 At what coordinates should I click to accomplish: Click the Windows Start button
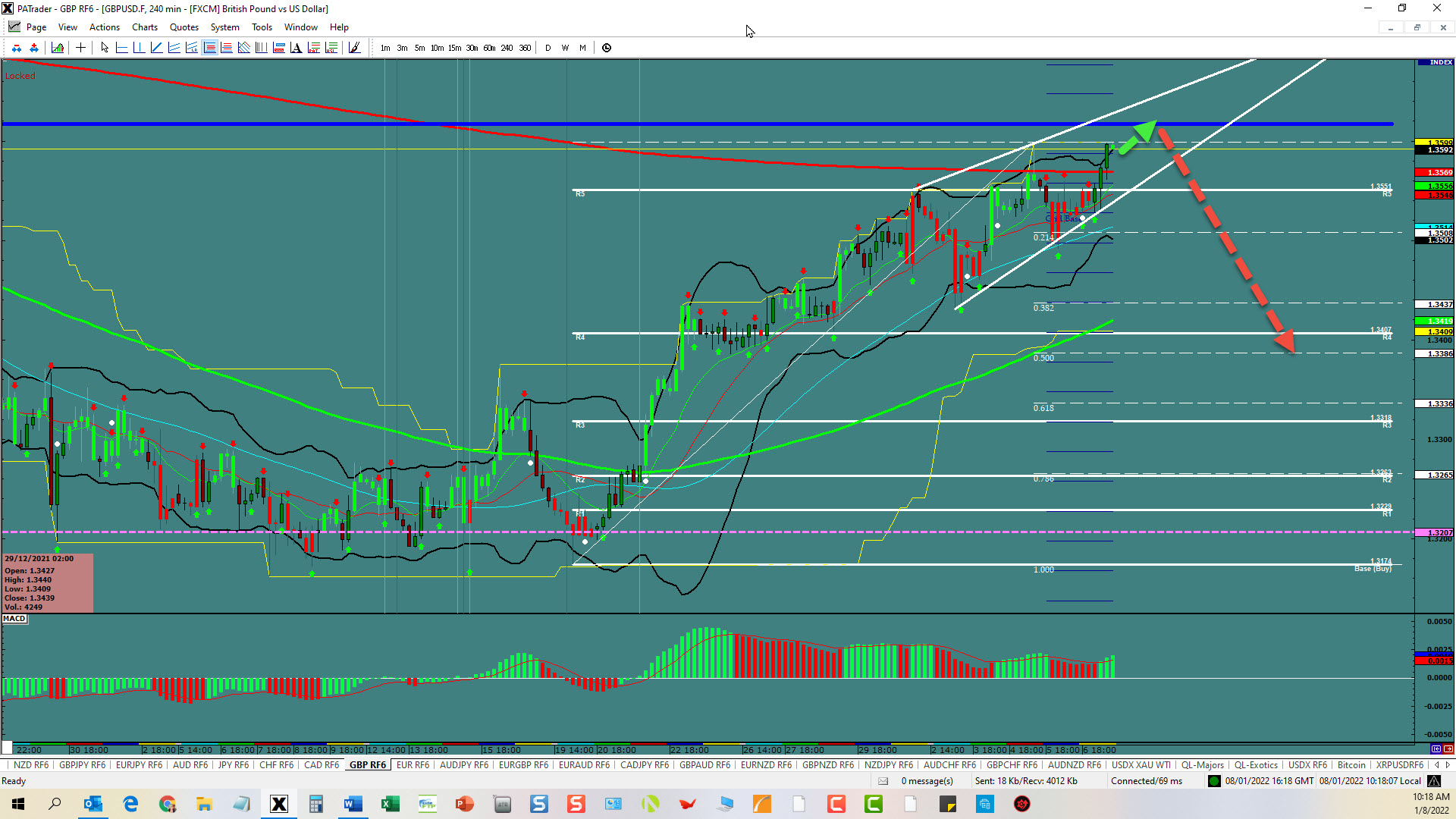point(18,804)
